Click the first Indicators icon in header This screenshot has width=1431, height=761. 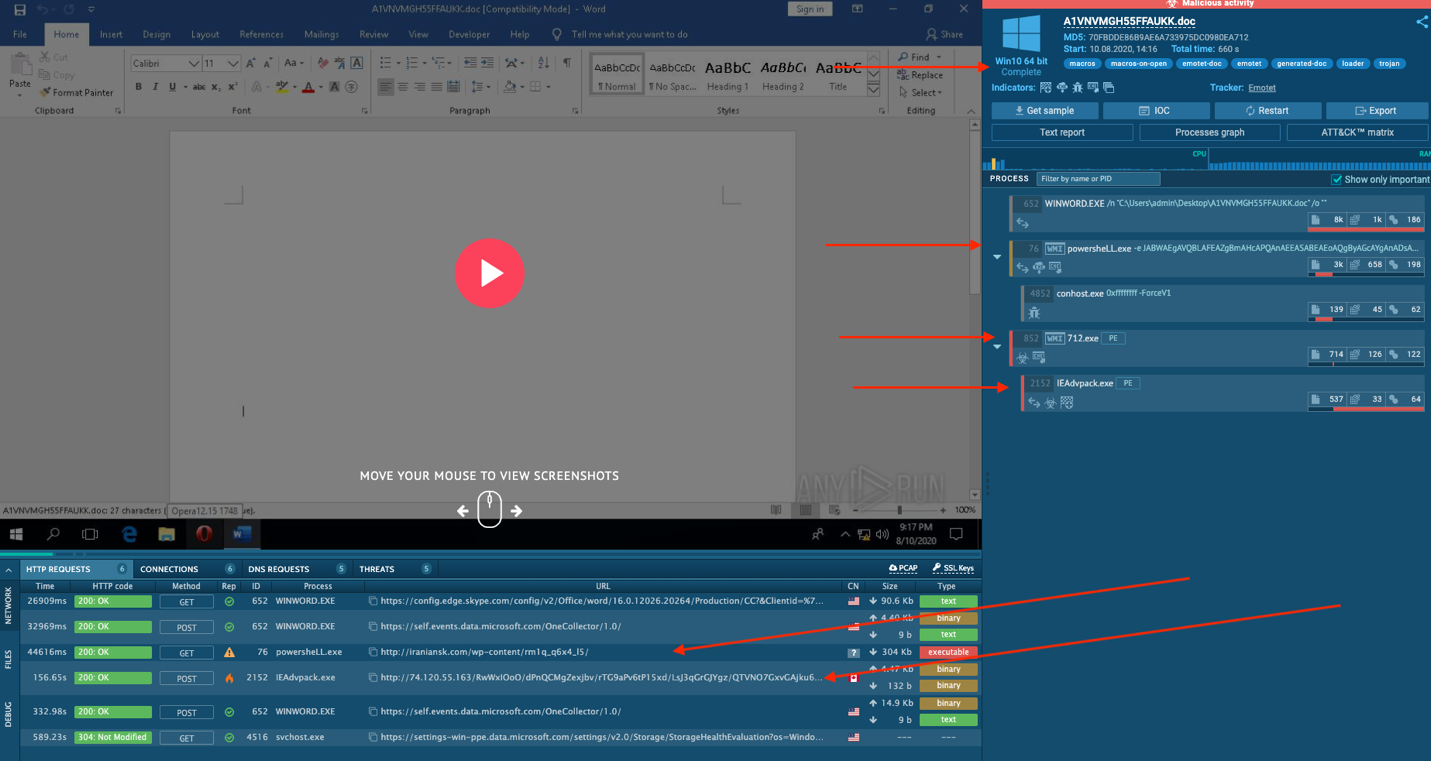pyautogui.click(x=1046, y=88)
